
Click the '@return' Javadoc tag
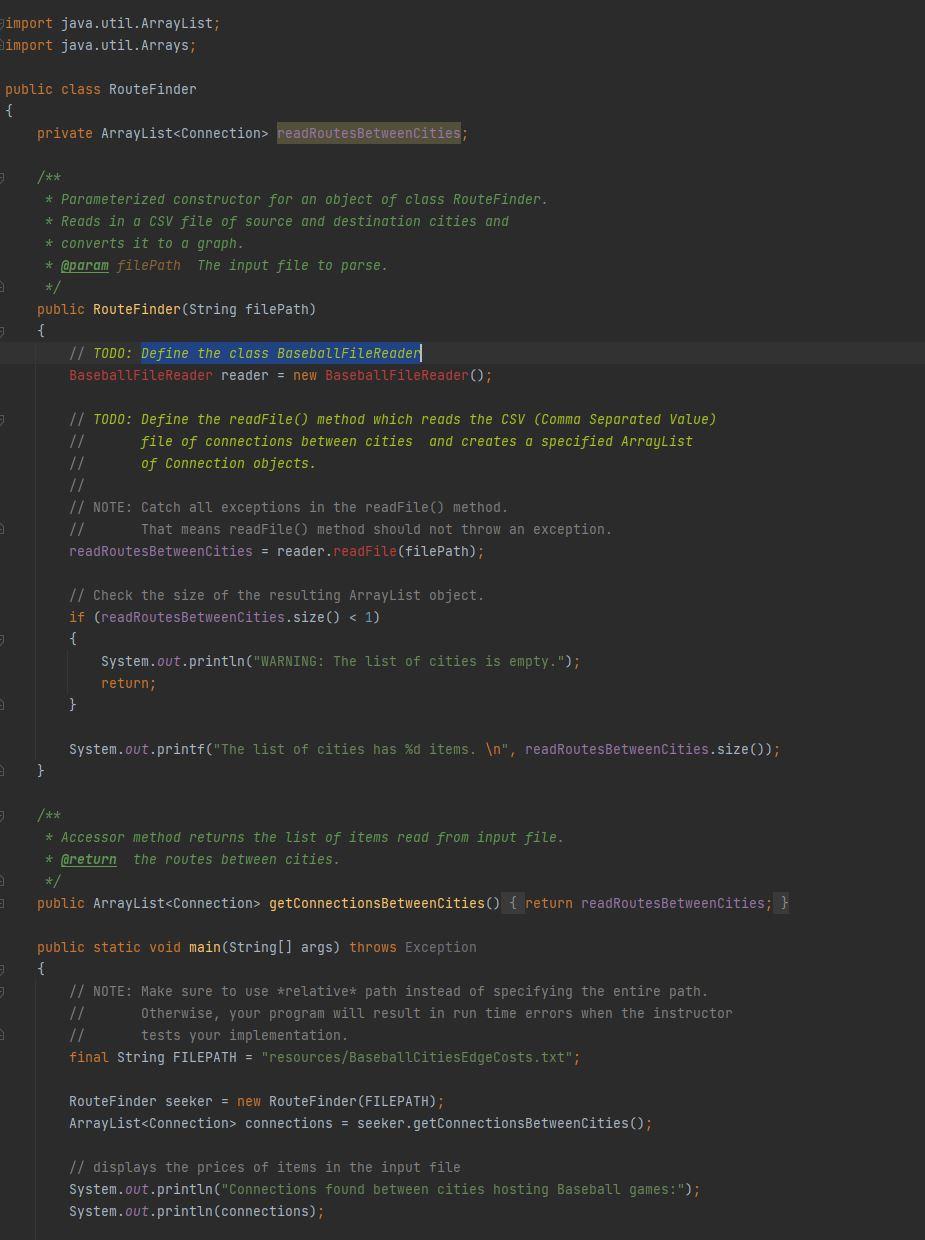(x=89, y=859)
